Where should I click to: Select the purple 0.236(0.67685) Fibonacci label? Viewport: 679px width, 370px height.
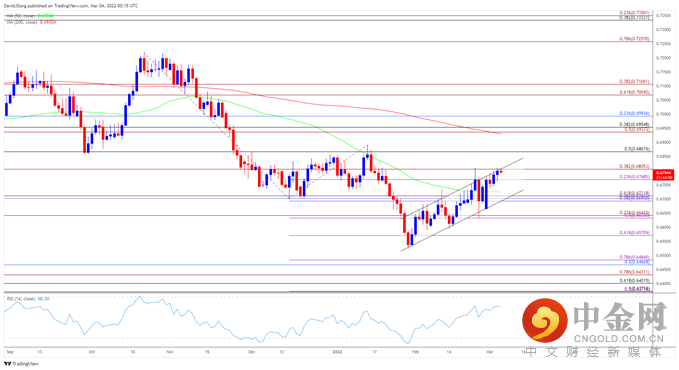coord(634,176)
